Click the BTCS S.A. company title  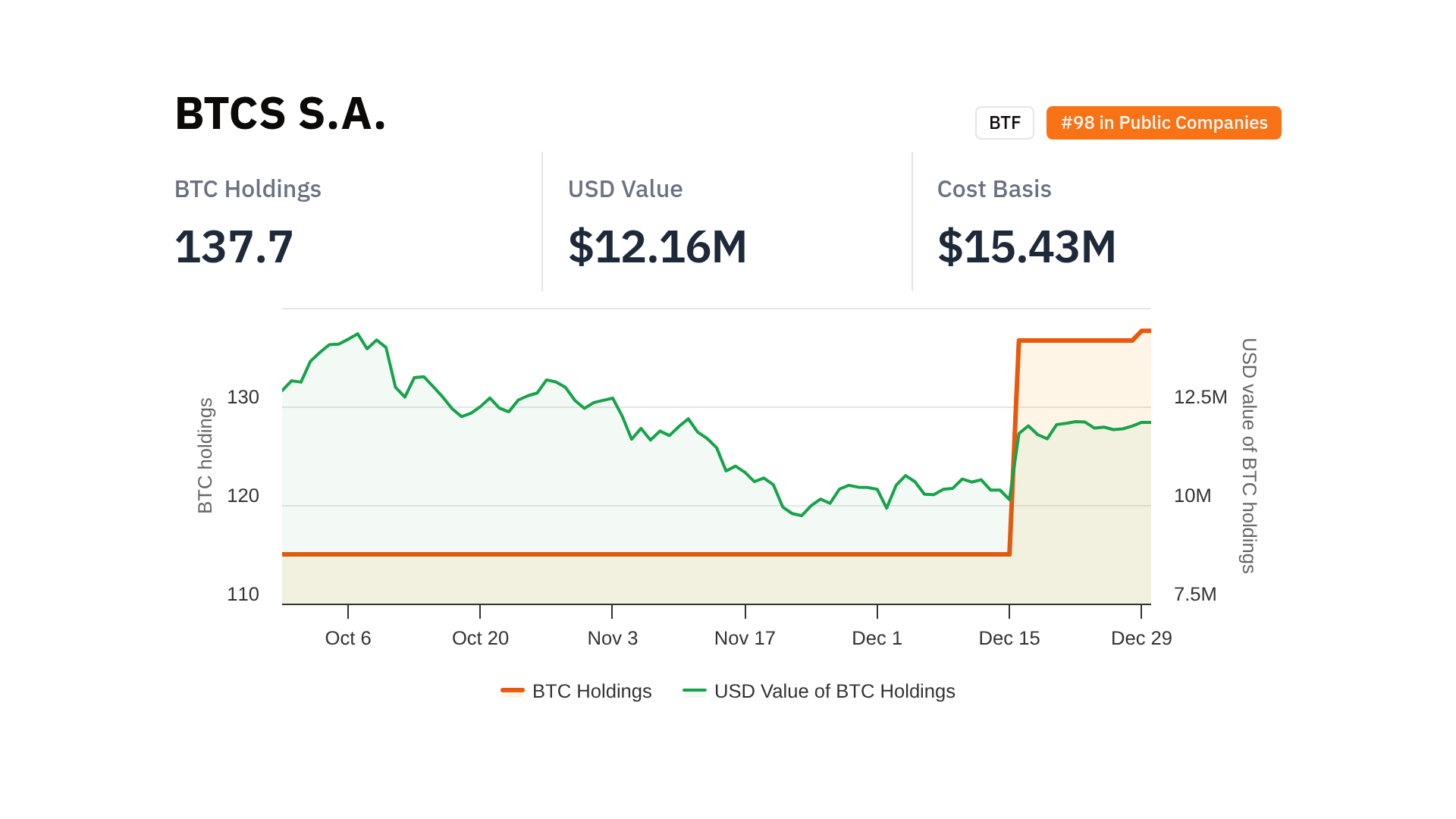point(281,114)
